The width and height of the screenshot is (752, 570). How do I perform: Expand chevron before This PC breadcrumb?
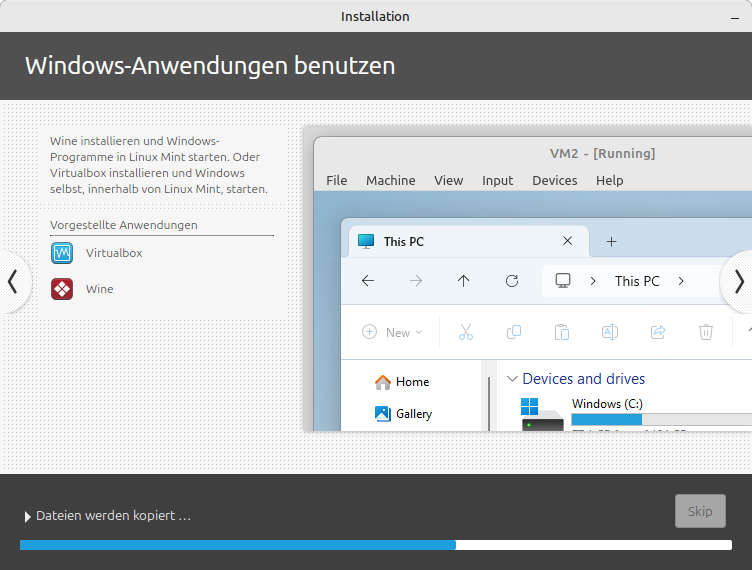point(593,281)
